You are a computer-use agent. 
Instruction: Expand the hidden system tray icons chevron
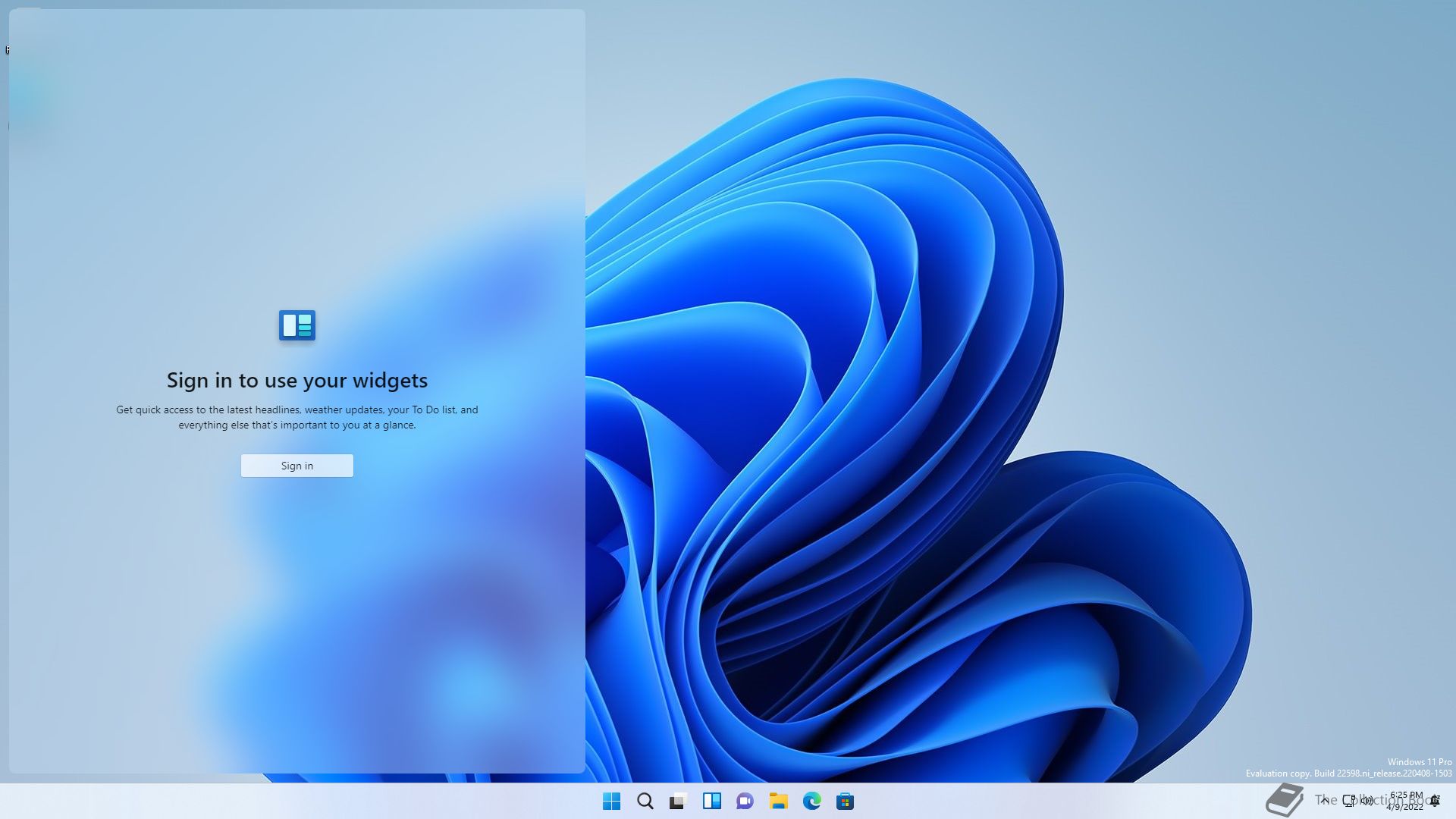(1324, 800)
